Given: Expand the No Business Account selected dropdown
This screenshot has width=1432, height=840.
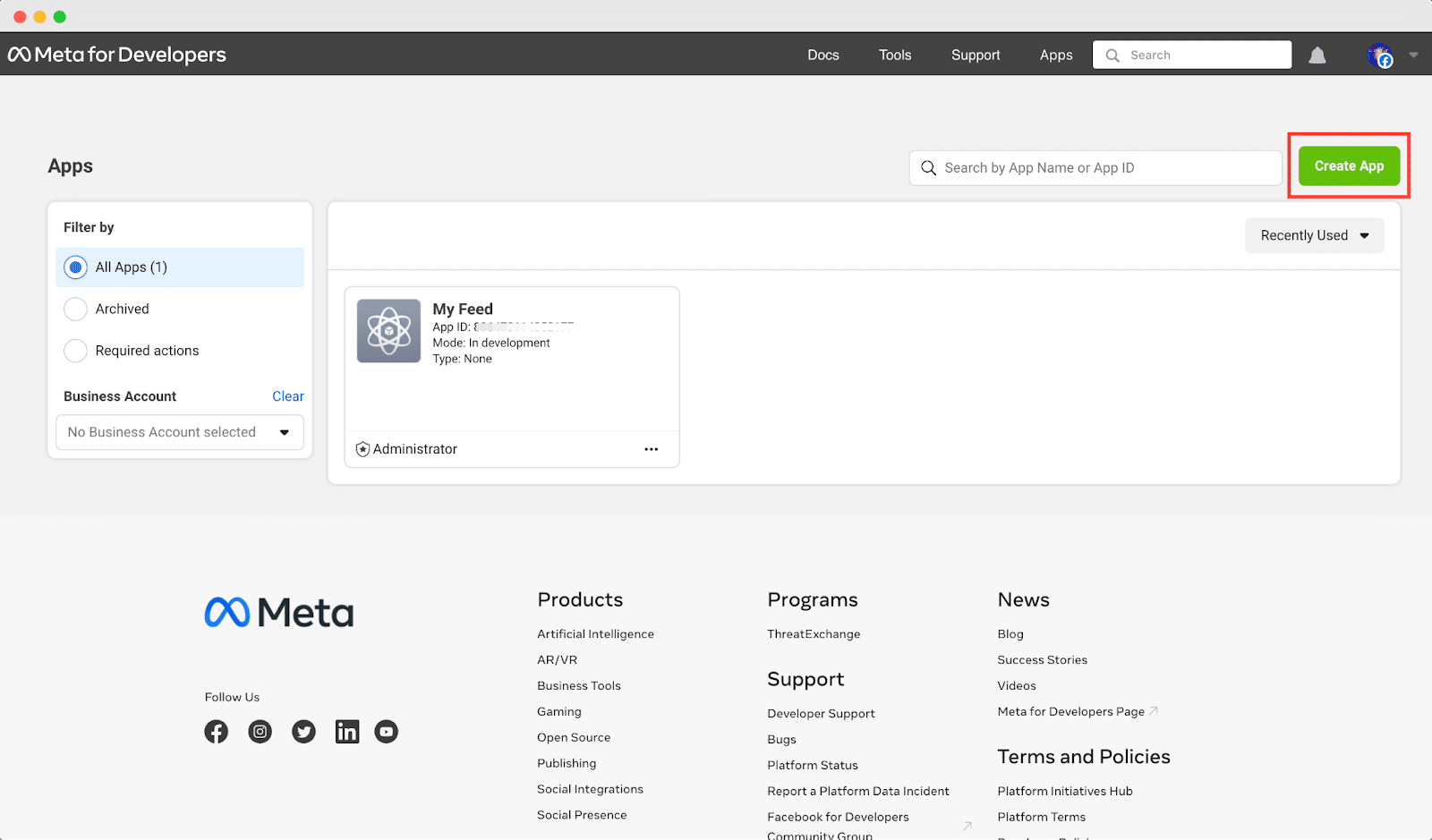Looking at the screenshot, I should pos(180,432).
